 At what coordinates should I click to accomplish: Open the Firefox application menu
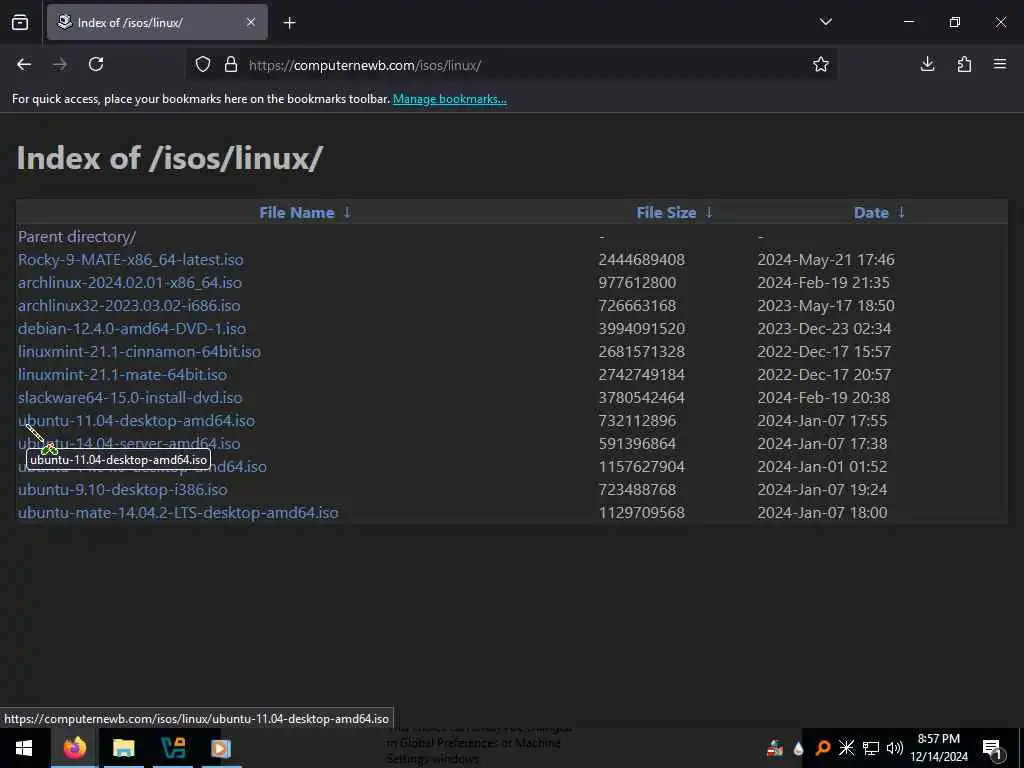click(1000, 64)
